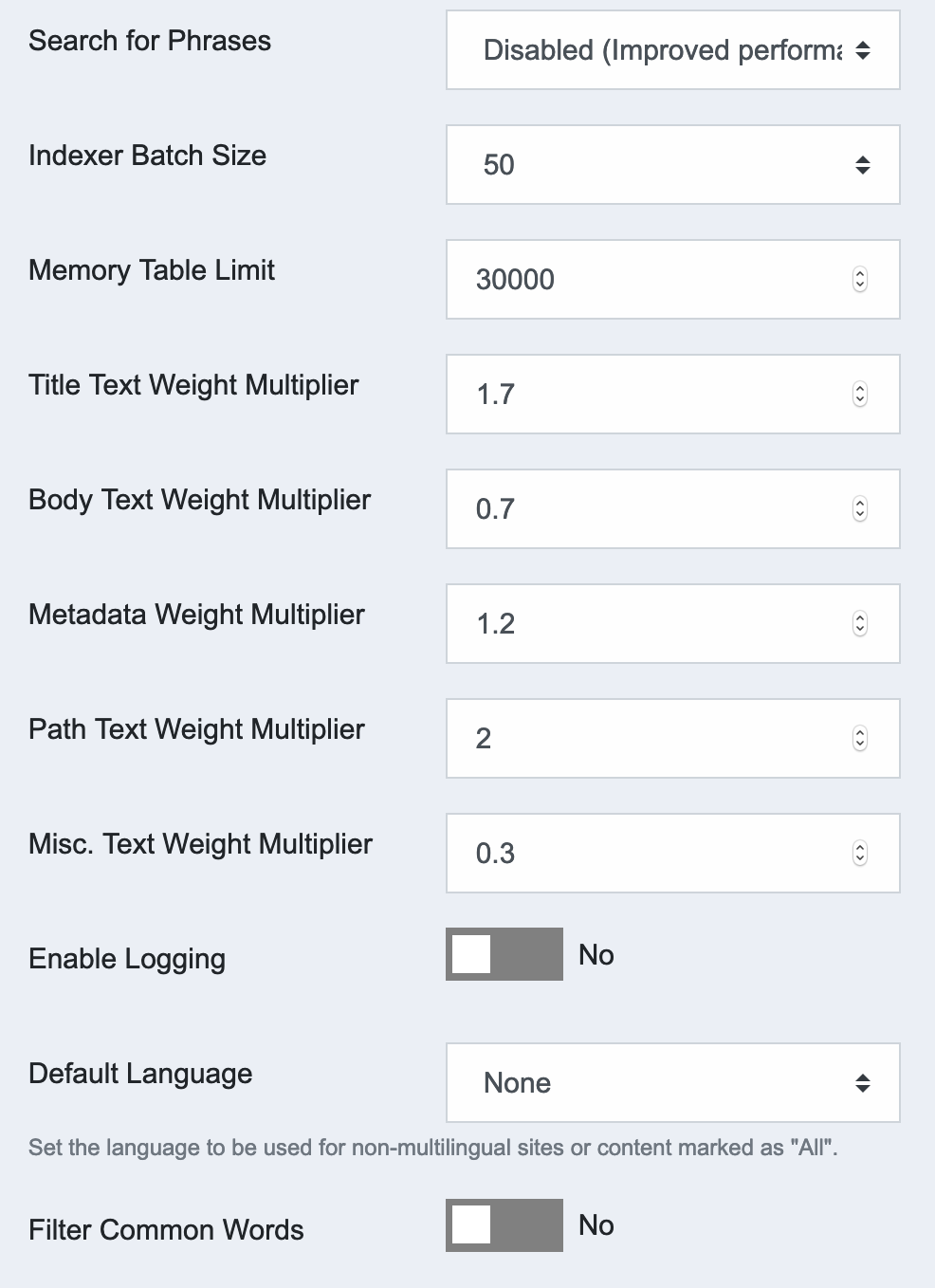Toggle the Filter Common Words switch
935x1288 pixels.
tap(504, 1225)
